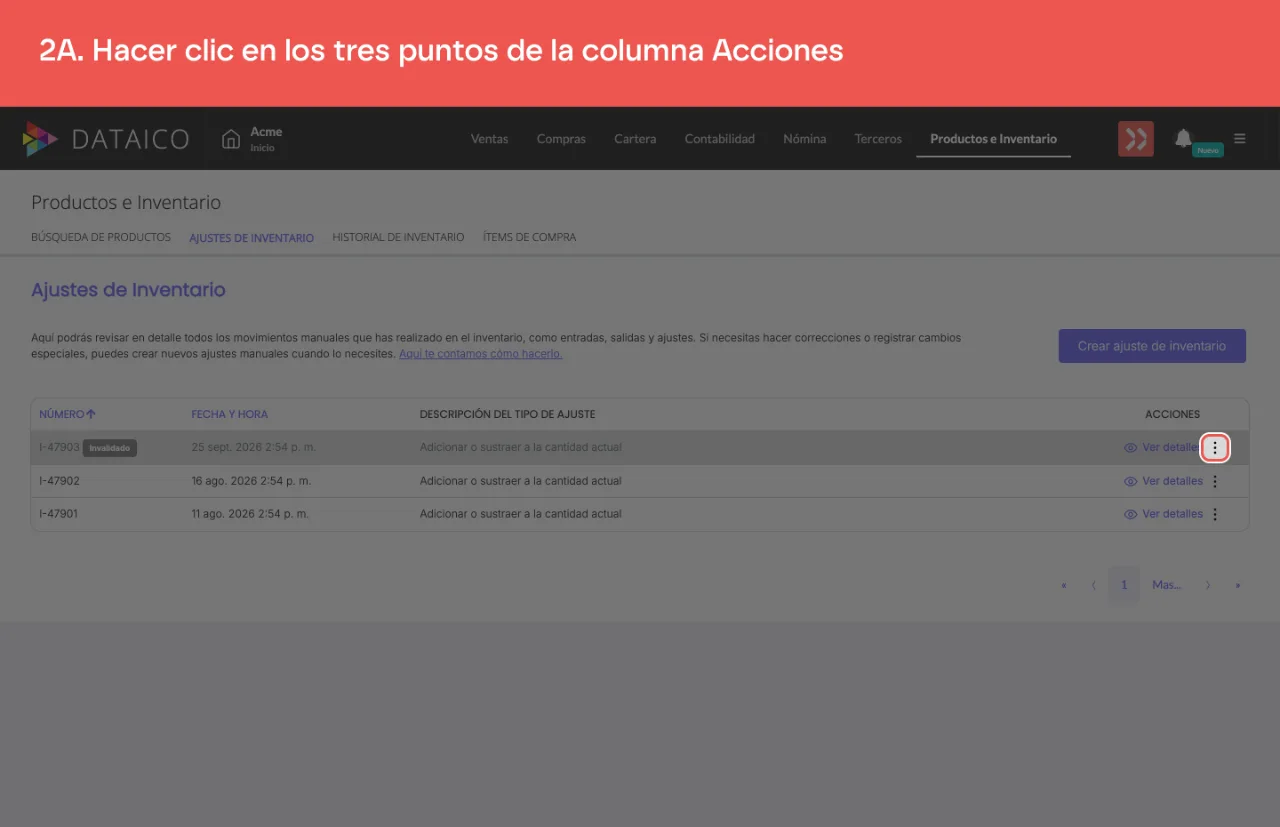Open three-dot actions menu for I-47901
1280x827 pixels.
tap(1215, 514)
